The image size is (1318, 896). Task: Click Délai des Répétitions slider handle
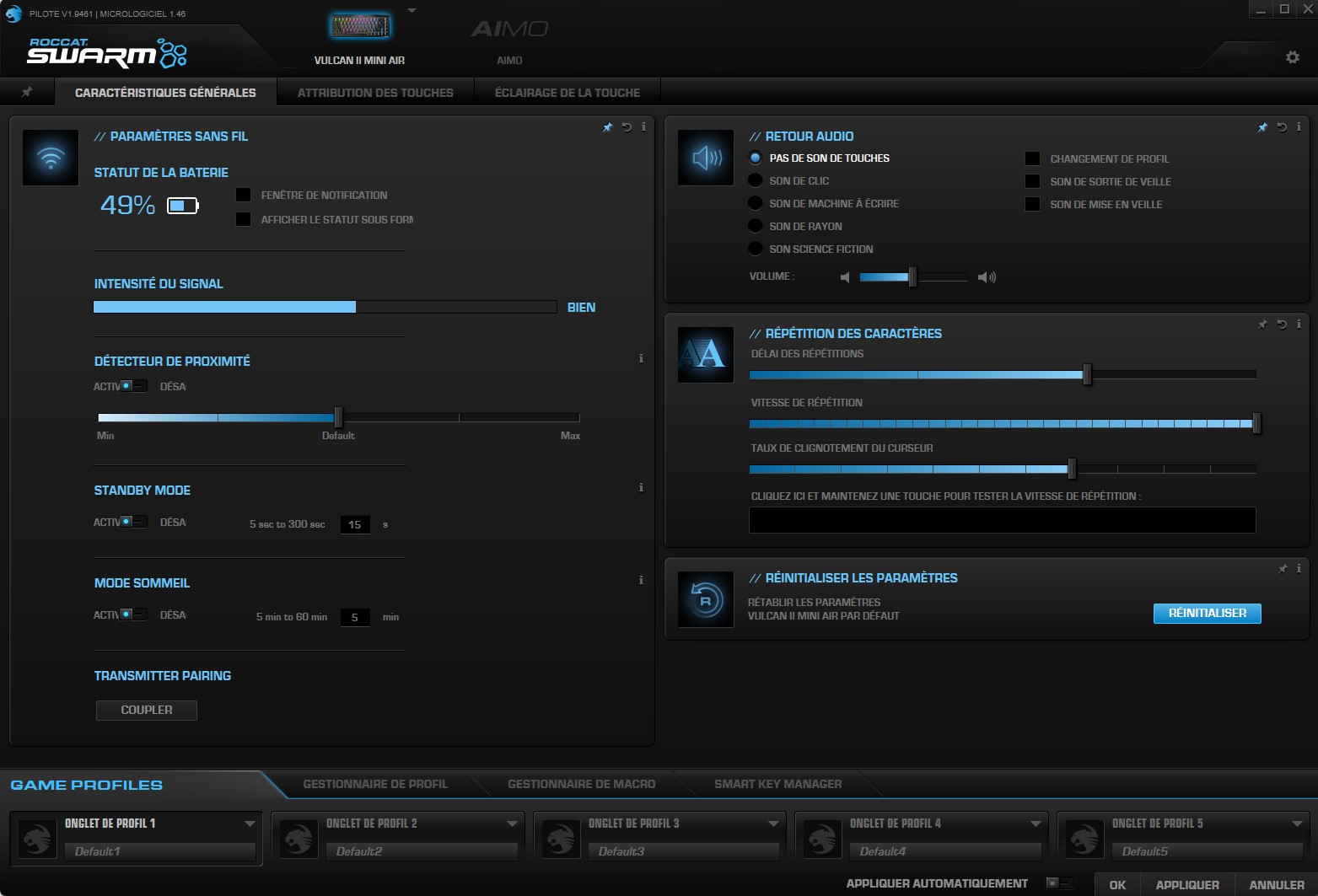click(1087, 374)
